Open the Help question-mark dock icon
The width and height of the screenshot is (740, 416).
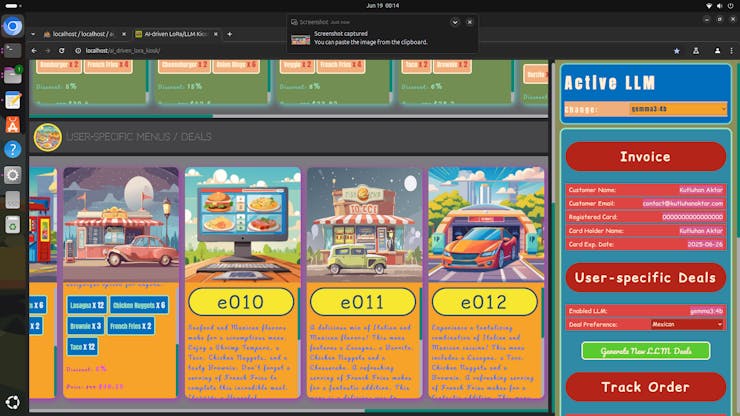13,150
